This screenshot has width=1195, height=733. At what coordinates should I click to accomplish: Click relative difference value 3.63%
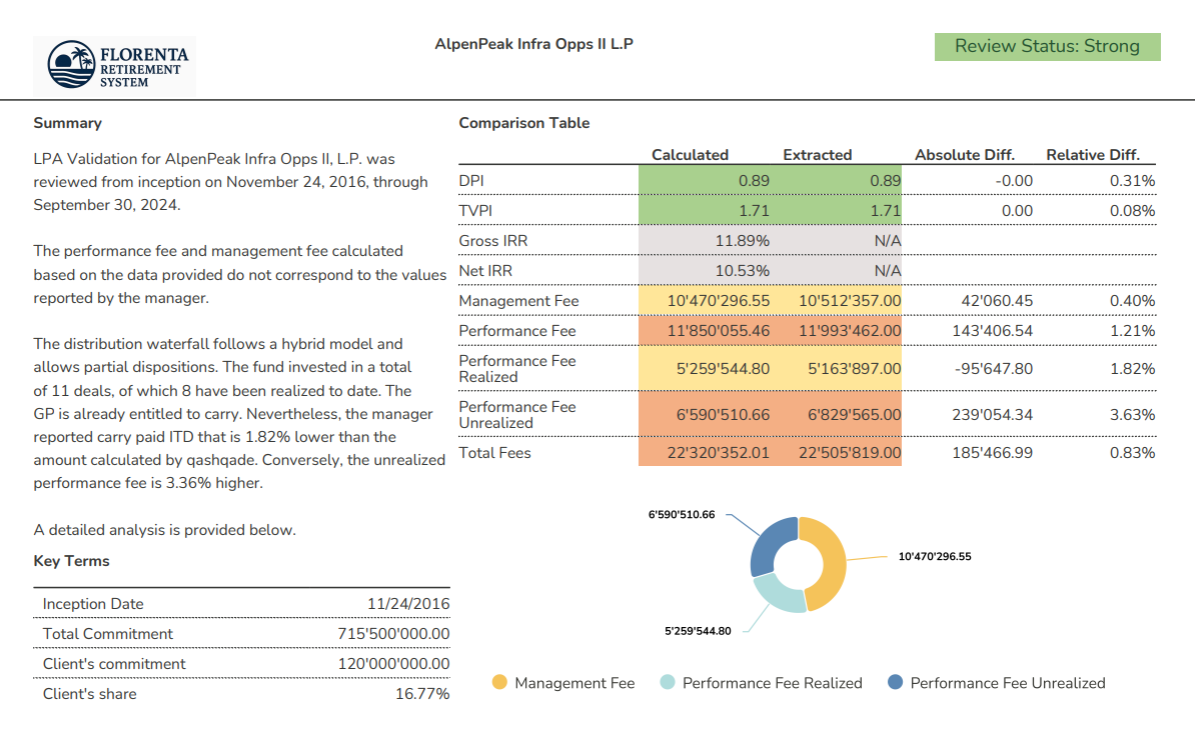click(x=1133, y=415)
